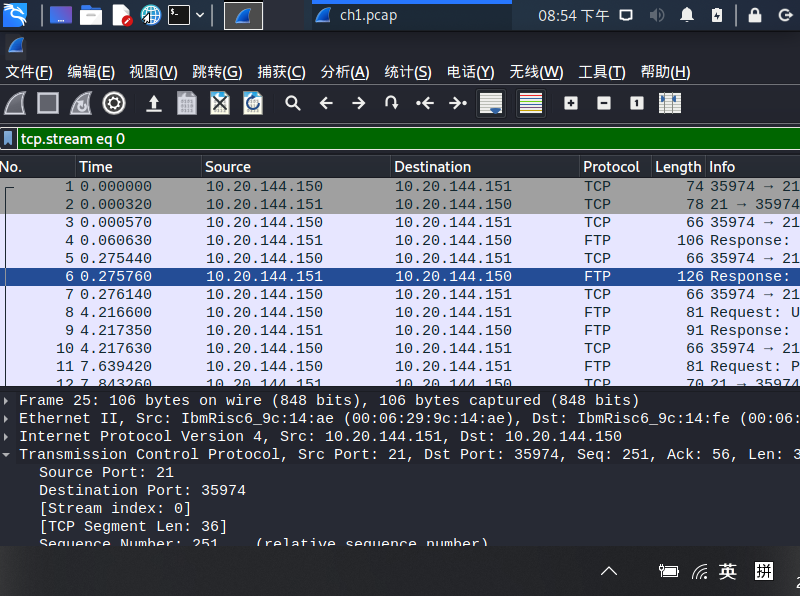Sort by the Source column header
This screenshot has height=596, width=800.
coord(296,167)
